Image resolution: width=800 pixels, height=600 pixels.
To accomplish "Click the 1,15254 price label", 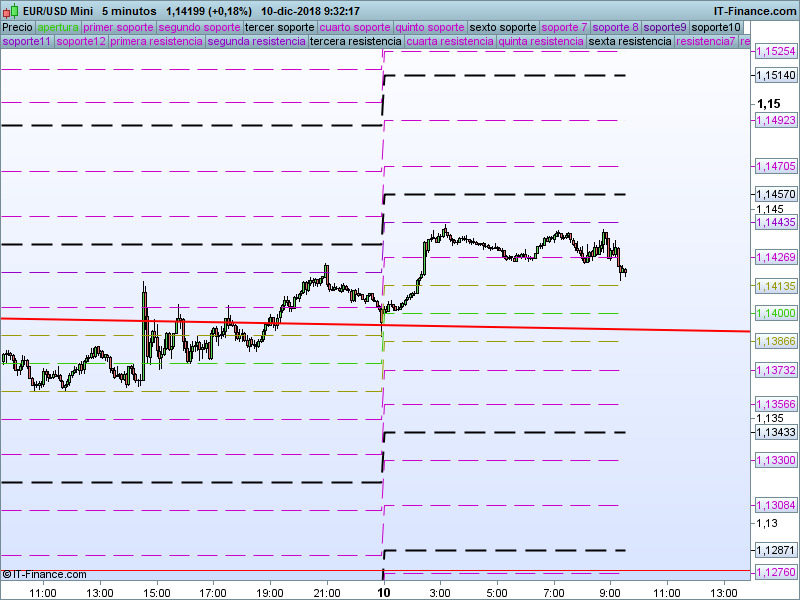I will point(776,51).
